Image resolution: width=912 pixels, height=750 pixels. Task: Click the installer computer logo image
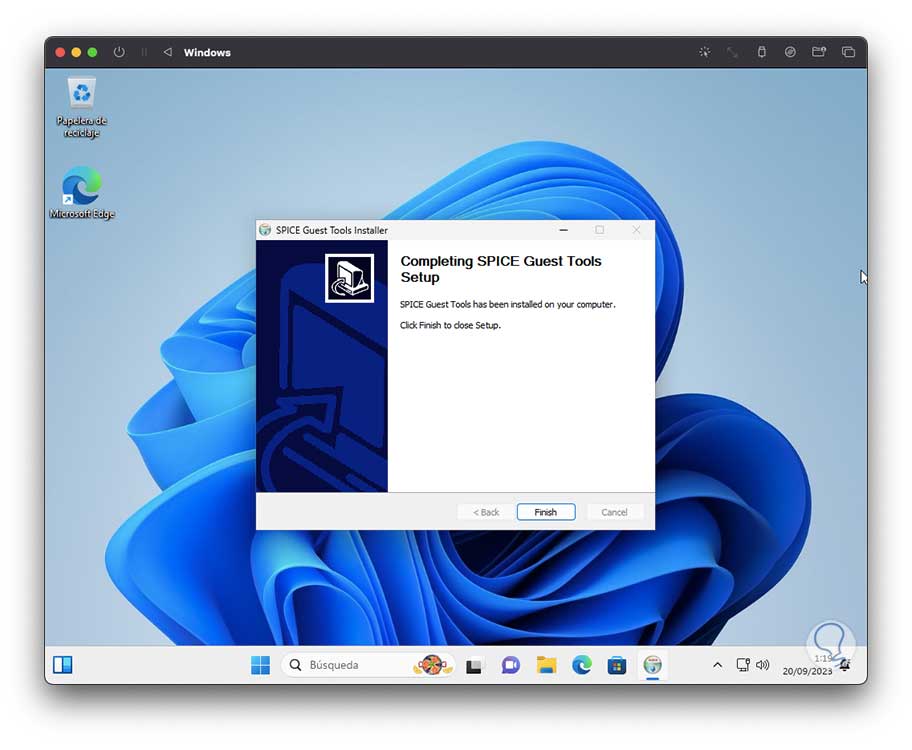coord(350,278)
